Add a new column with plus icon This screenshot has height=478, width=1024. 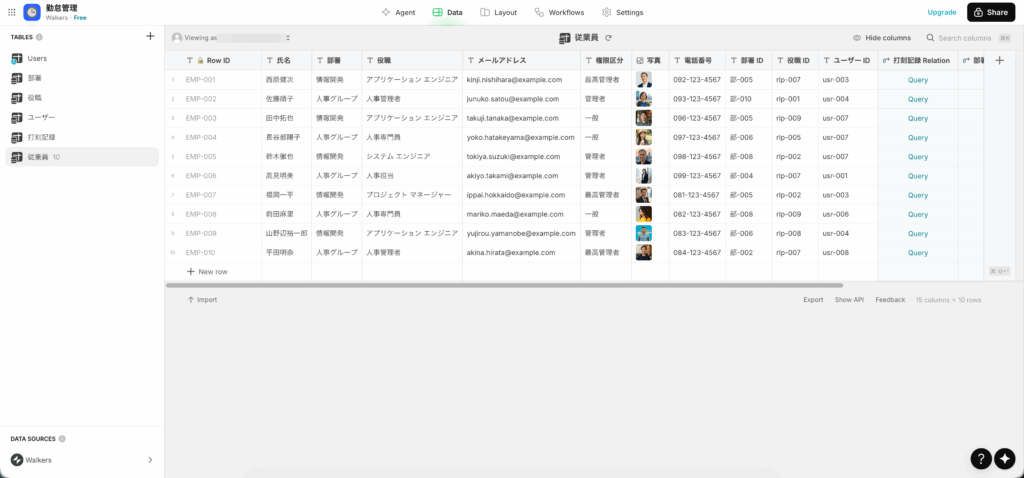[x=999, y=60]
